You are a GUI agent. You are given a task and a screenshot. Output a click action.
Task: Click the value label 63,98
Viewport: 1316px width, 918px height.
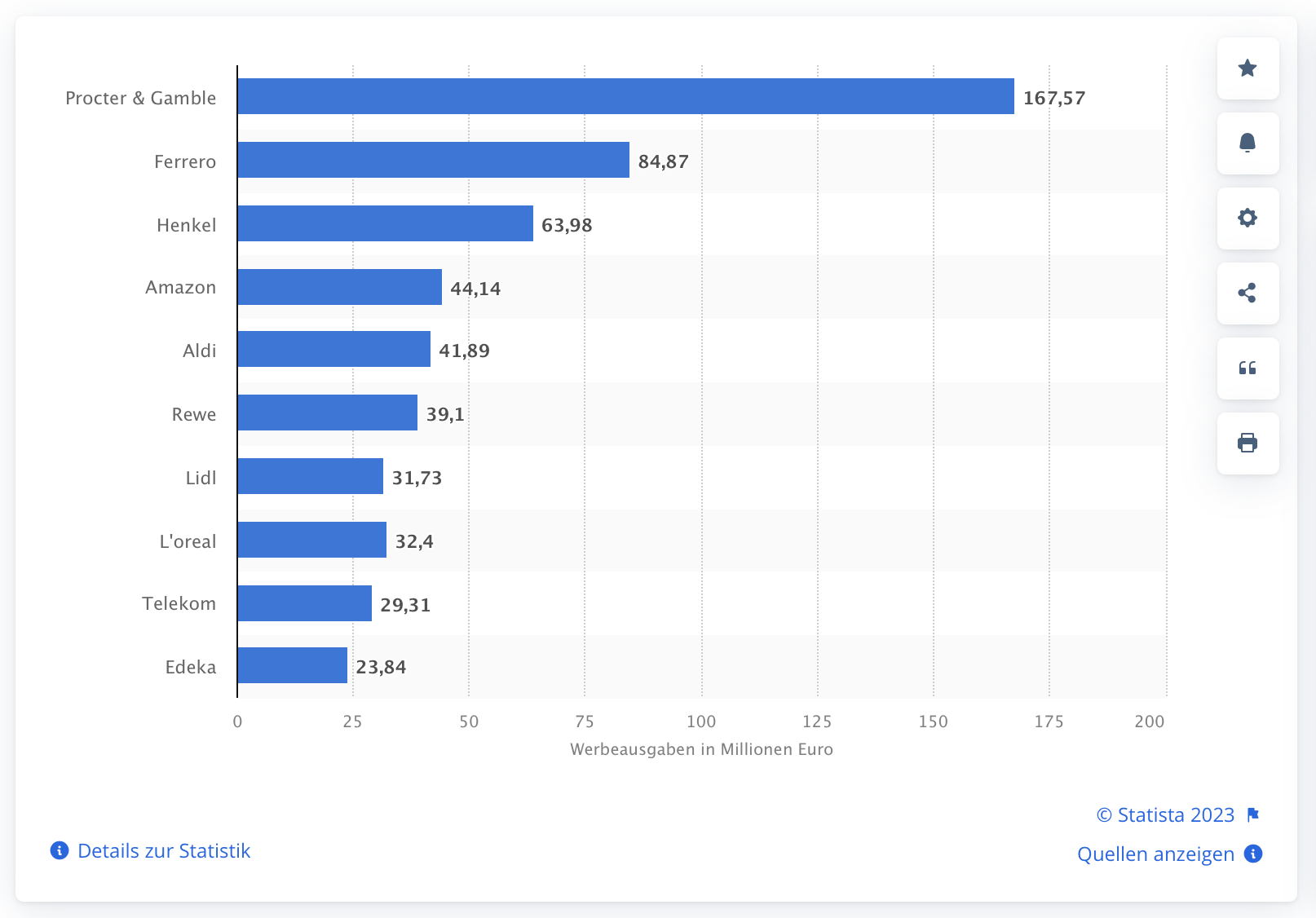pyautogui.click(x=567, y=225)
